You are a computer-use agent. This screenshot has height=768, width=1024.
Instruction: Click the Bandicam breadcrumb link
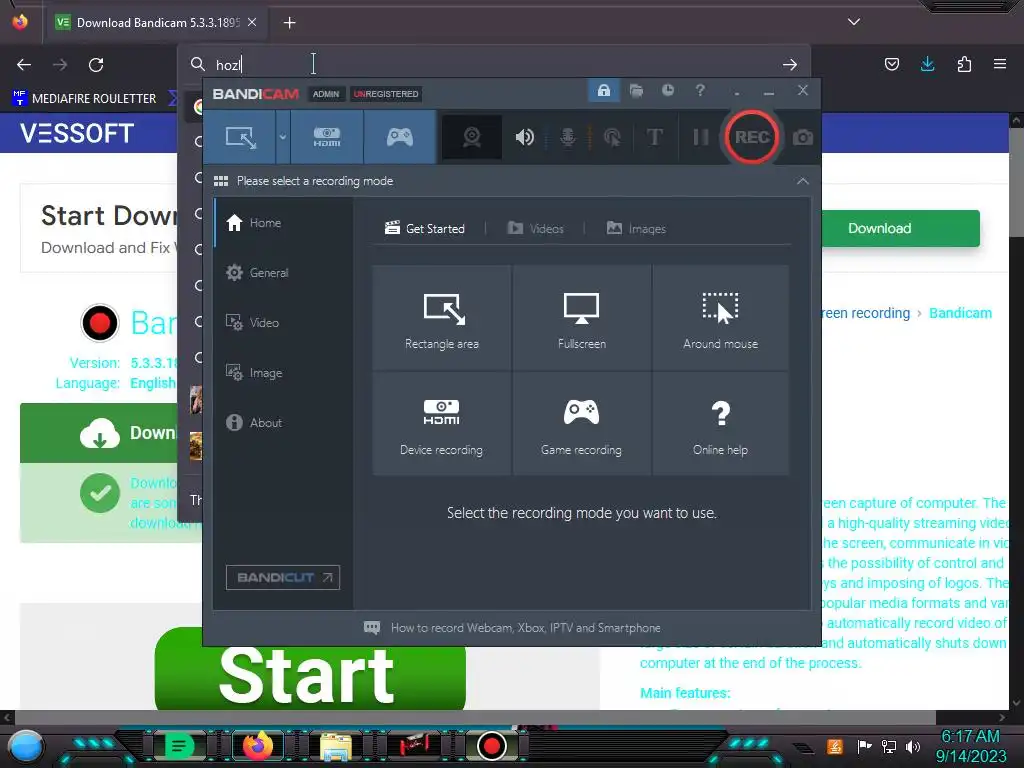960,313
